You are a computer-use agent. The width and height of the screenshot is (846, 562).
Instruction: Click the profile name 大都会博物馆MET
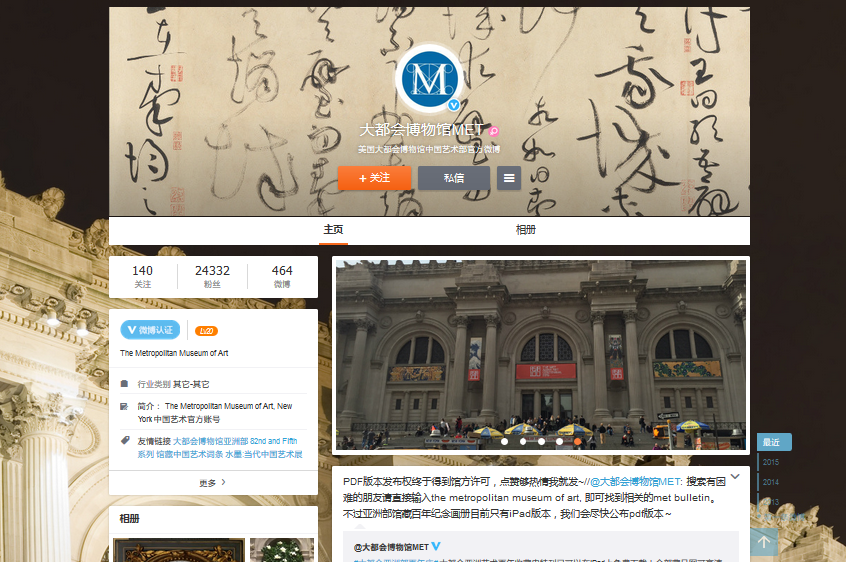click(421, 130)
